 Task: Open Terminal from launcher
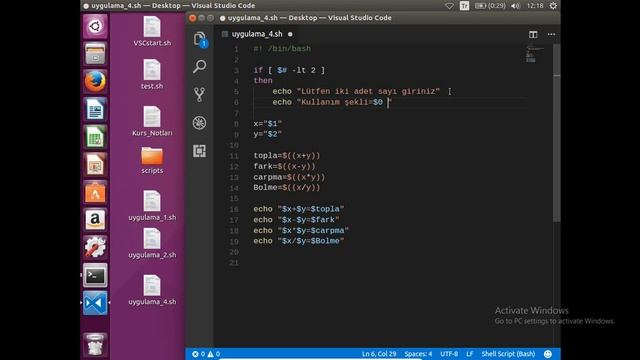coord(95,275)
